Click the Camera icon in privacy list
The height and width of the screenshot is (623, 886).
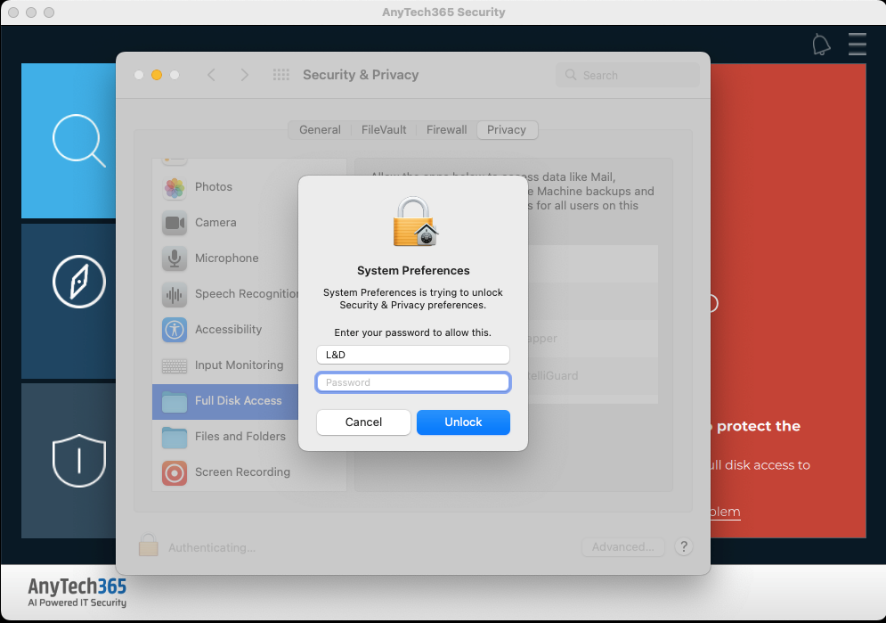click(175, 223)
